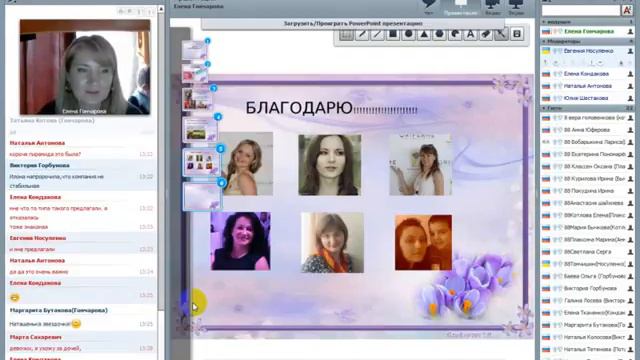Click the smiley emoji message at 13:25
The height and width of the screenshot is (360, 640).
click(x=15, y=298)
